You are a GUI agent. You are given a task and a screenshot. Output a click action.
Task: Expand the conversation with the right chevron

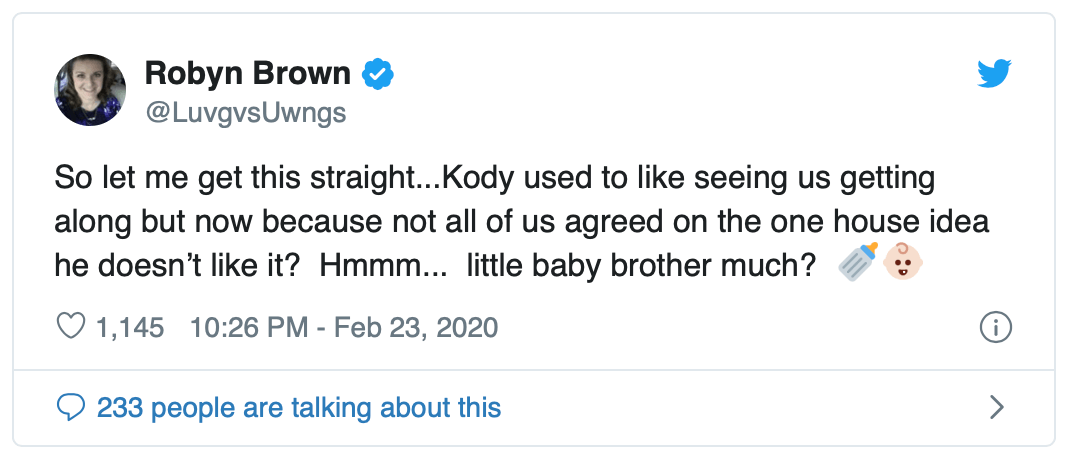tap(995, 407)
